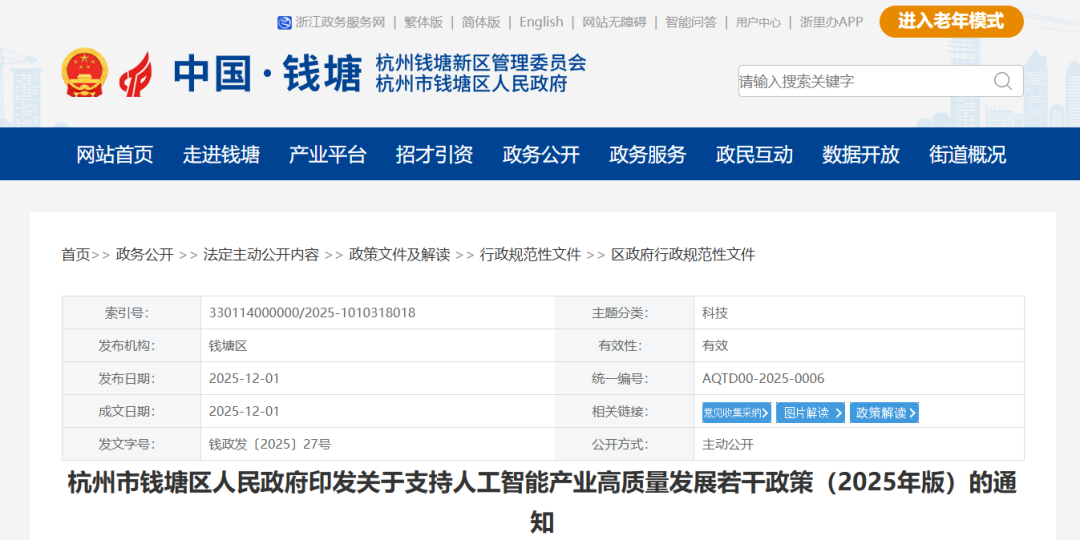Click the red Qiantang flame logo

[x=137, y=73]
